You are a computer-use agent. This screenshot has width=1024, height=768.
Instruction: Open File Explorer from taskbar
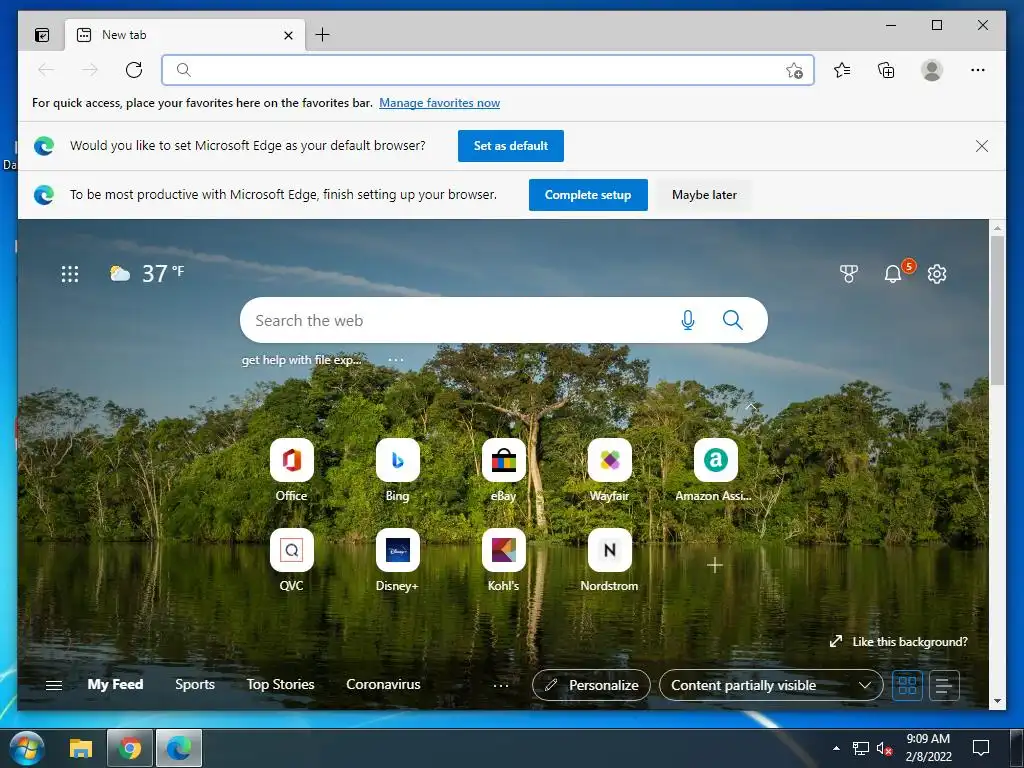point(80,748)
